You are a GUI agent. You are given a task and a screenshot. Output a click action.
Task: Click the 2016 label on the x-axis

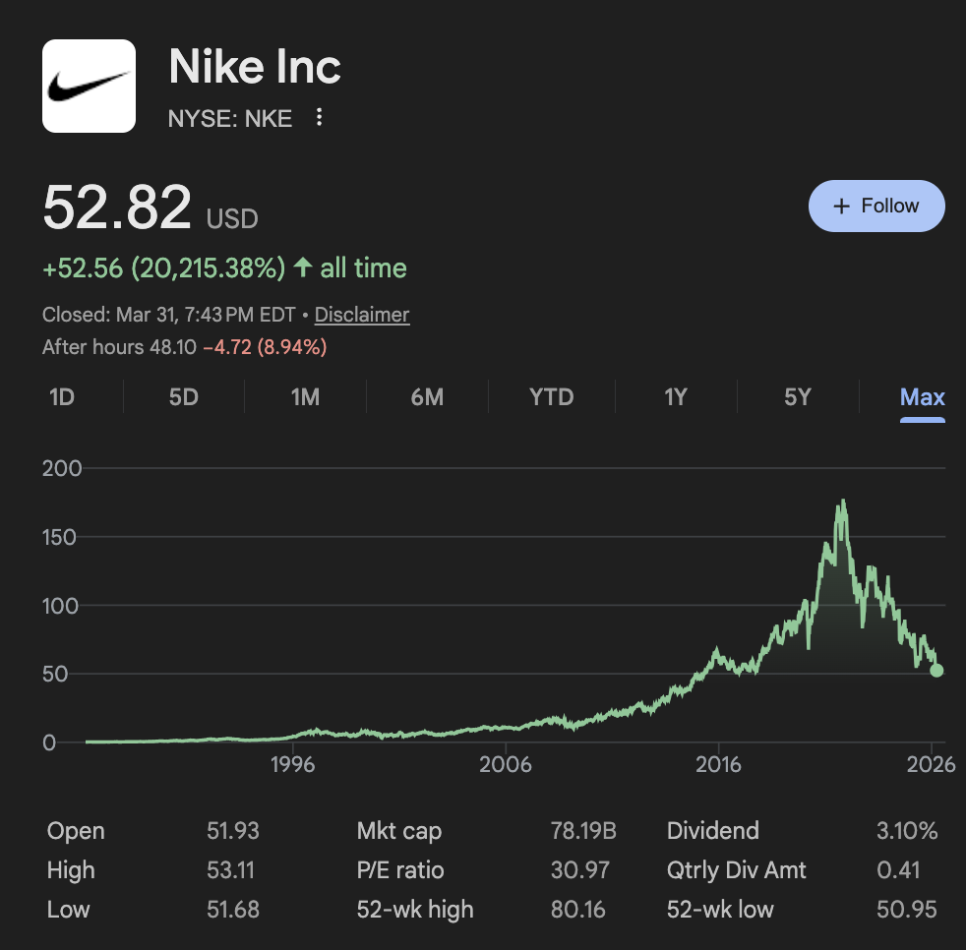click(718, 765)
